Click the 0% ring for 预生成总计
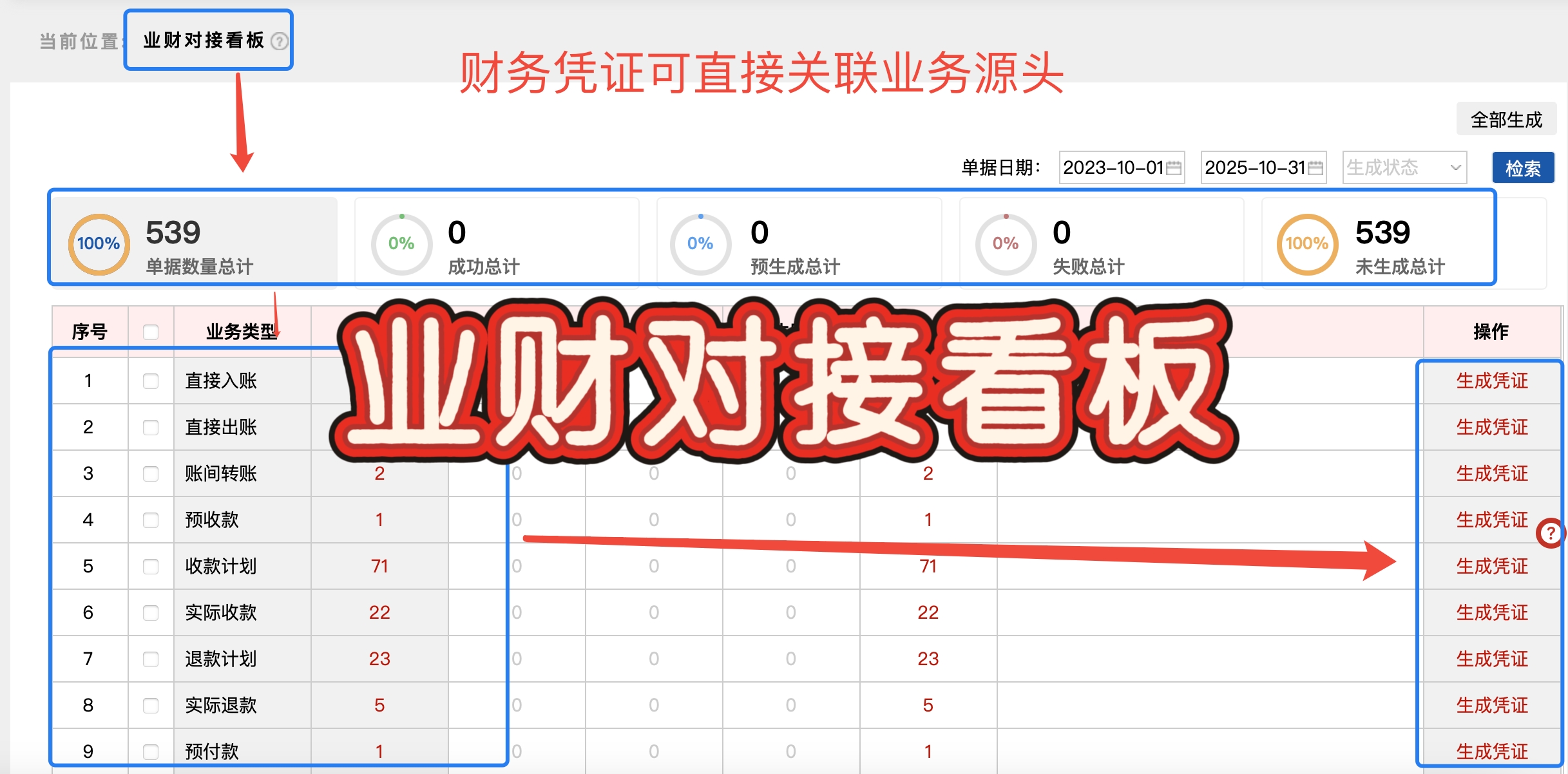This screenshot has width=1568, height=774. [x=700, y=244]
